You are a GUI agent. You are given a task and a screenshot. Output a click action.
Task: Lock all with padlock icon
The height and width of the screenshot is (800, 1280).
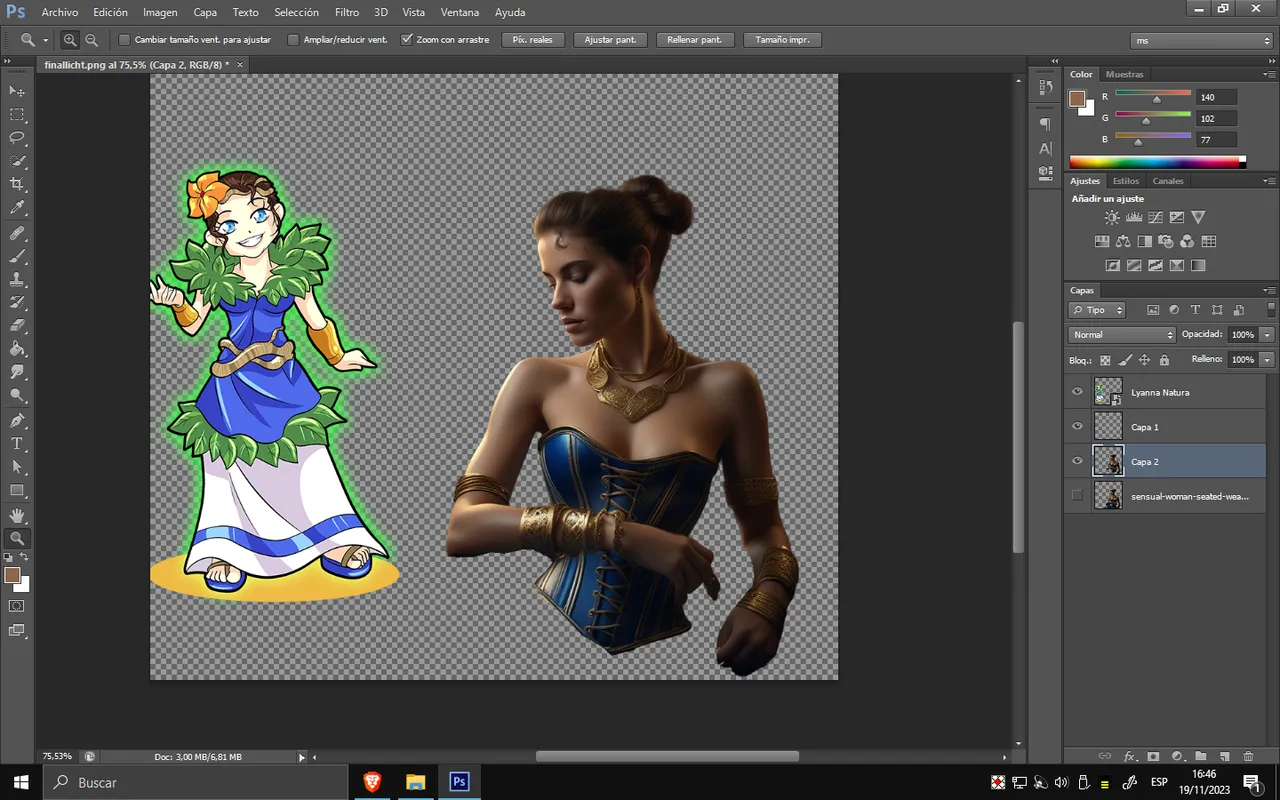point(1164,360)
